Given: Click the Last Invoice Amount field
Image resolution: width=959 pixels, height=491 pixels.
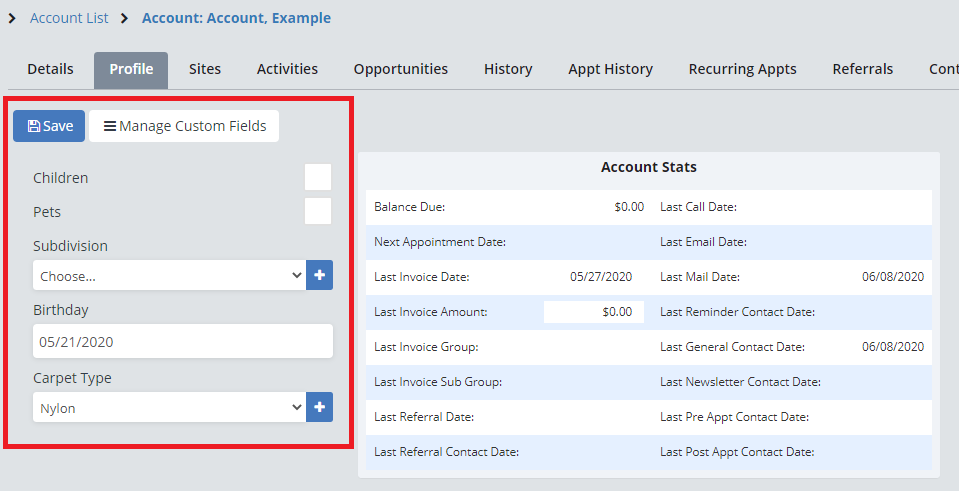Looking at the screenshot, I should point(594,312).
